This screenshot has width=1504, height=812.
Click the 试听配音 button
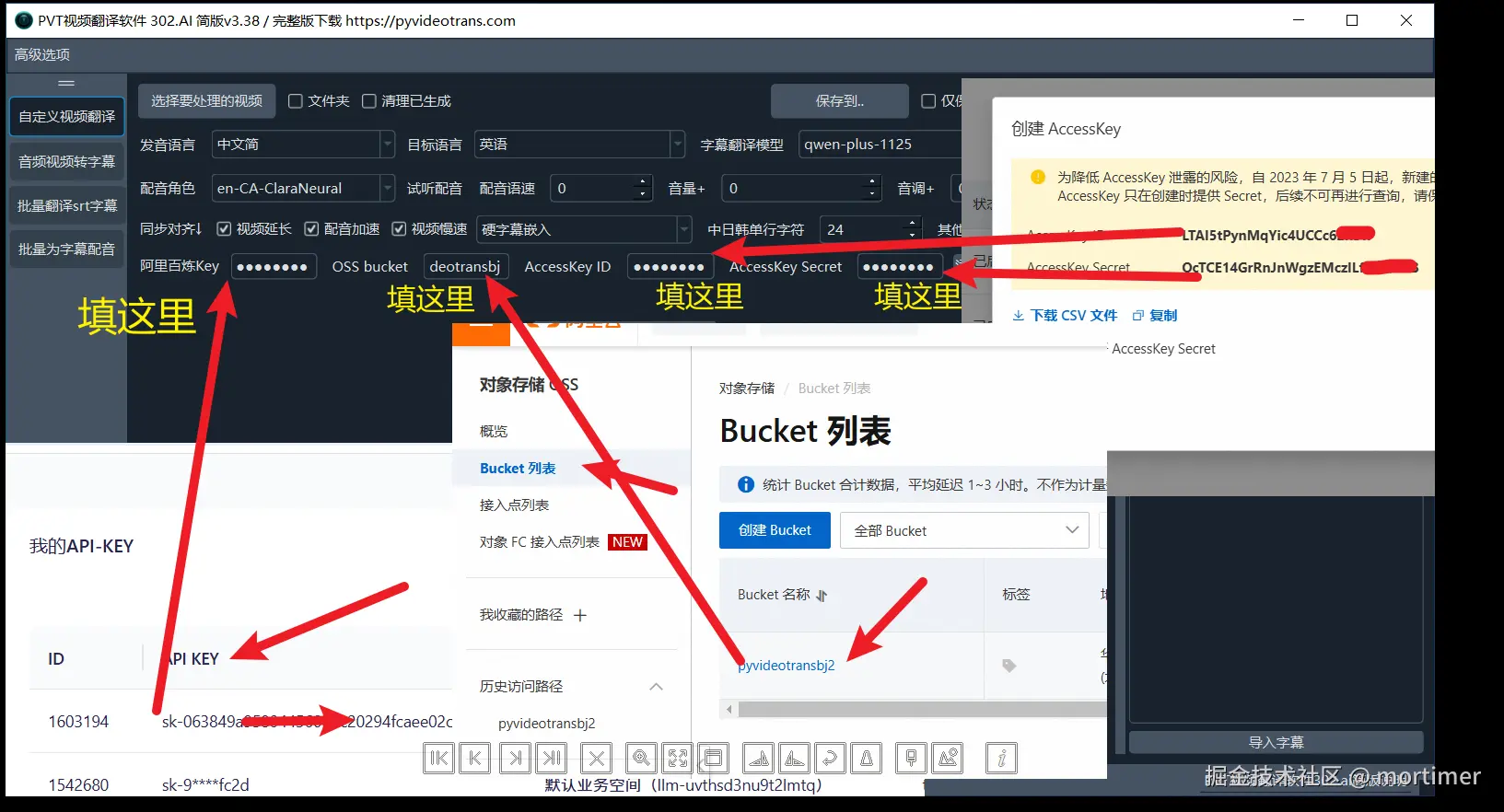pos(435,189)
